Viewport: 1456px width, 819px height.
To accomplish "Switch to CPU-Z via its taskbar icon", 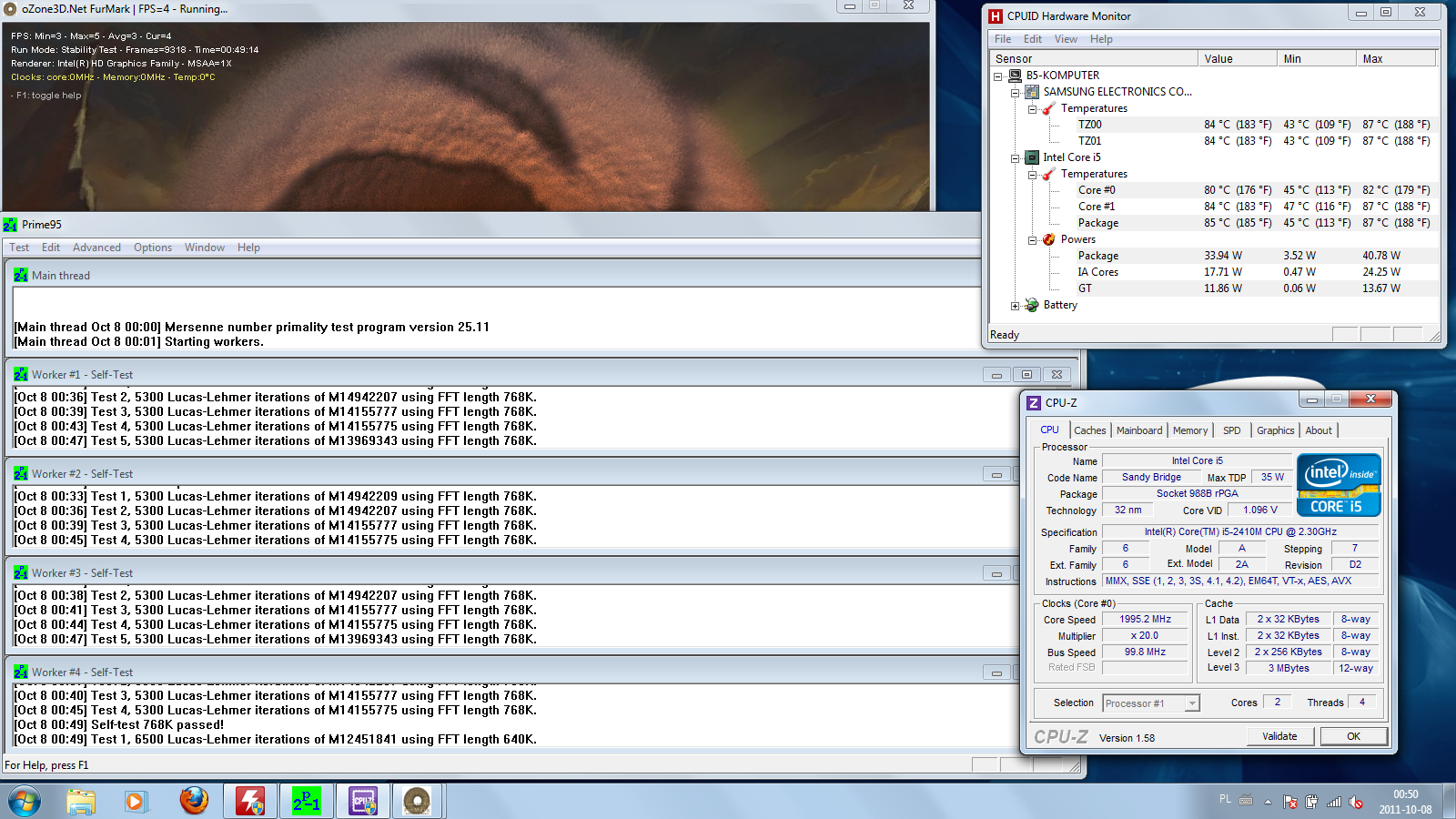I will 363,802.
